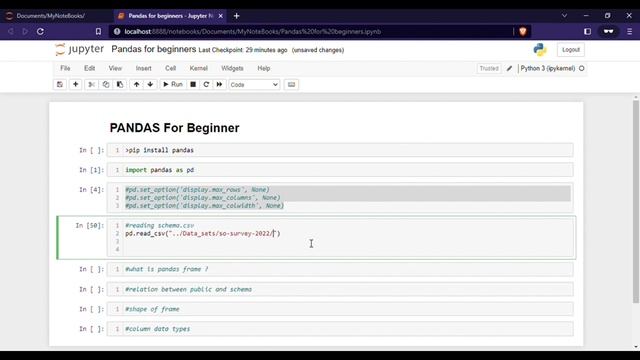The width and height of the screenshot is (640, 360).
Task: Click the In [50] cell prompt
Action: coord(90,225)
